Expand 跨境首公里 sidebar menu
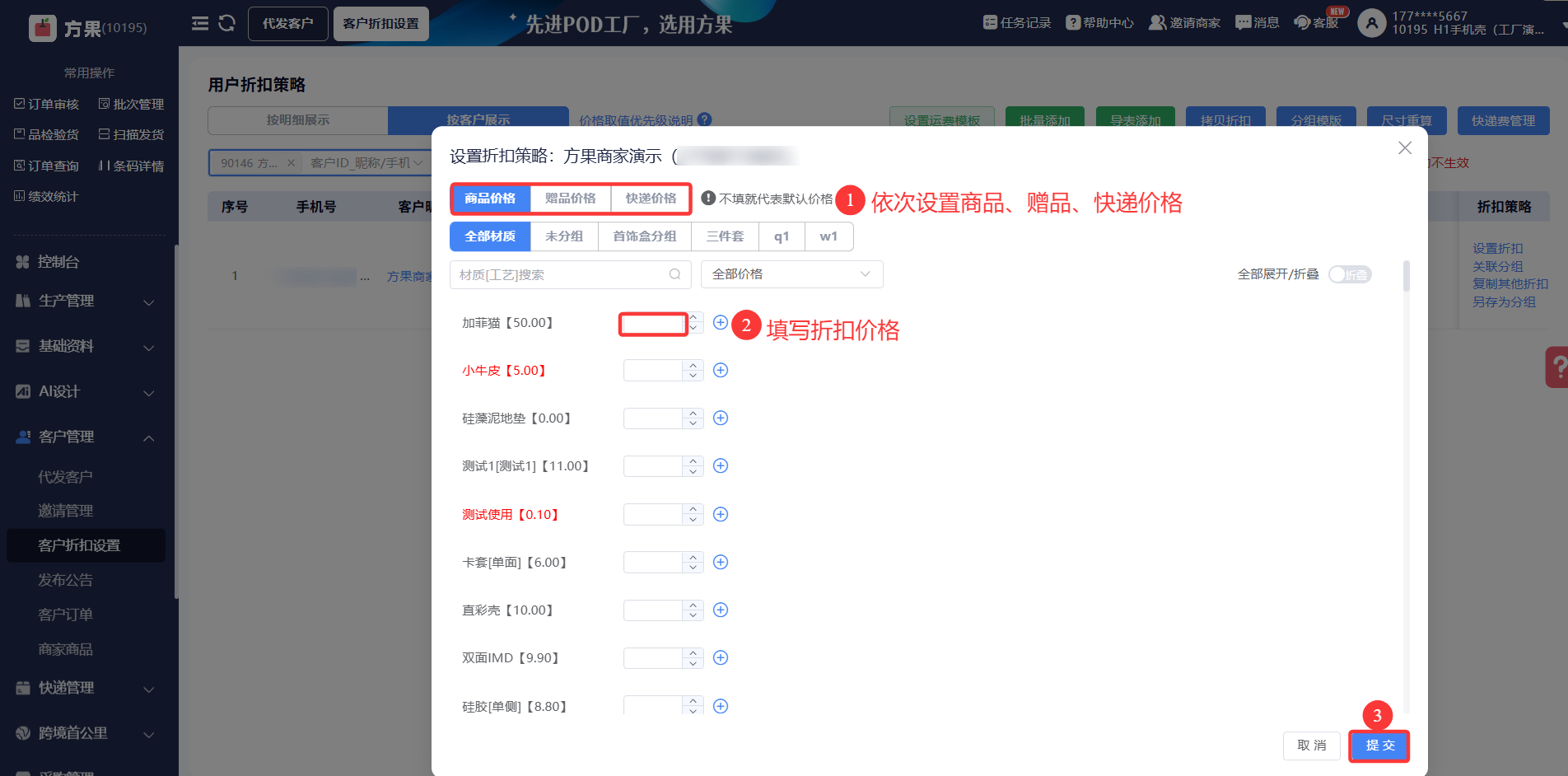This screenshot has height=776, width=1568. pos(86,734)
